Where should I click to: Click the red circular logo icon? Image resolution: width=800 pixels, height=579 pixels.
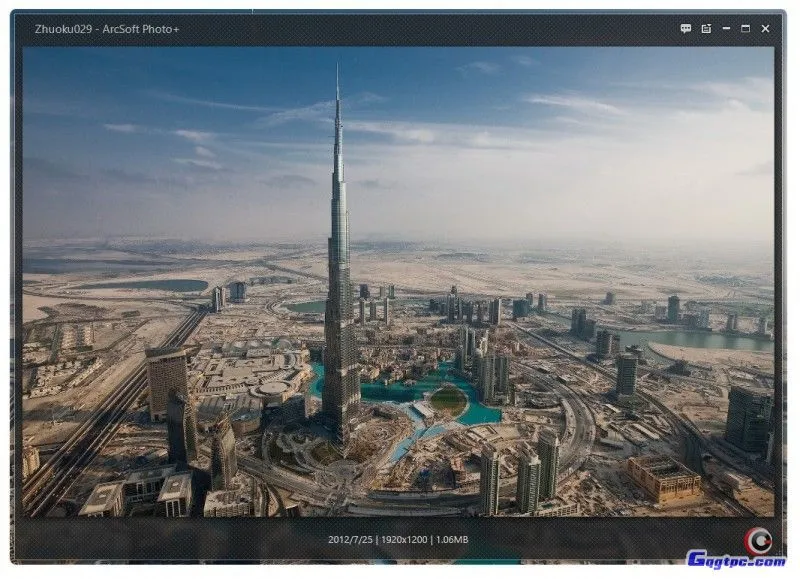click(757, 541)
